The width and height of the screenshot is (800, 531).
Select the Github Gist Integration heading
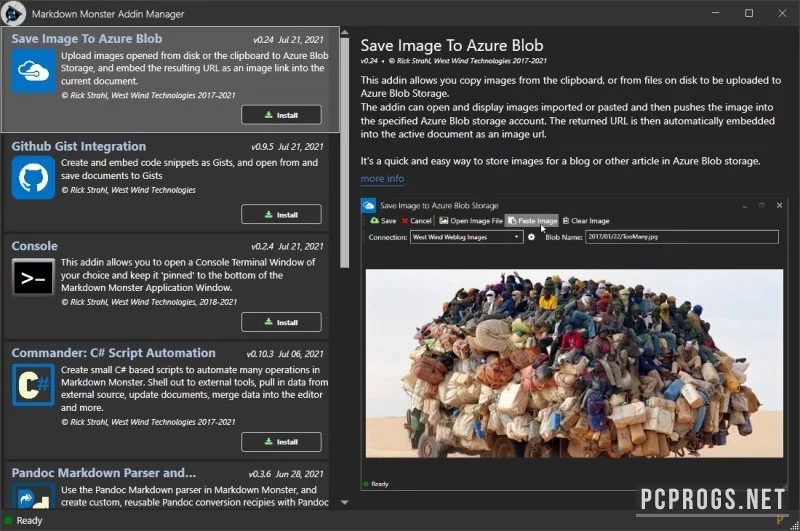[79, 146]
